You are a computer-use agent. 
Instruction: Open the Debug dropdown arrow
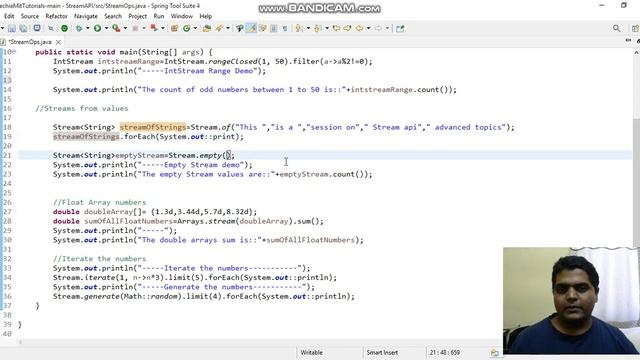point(87,28)
